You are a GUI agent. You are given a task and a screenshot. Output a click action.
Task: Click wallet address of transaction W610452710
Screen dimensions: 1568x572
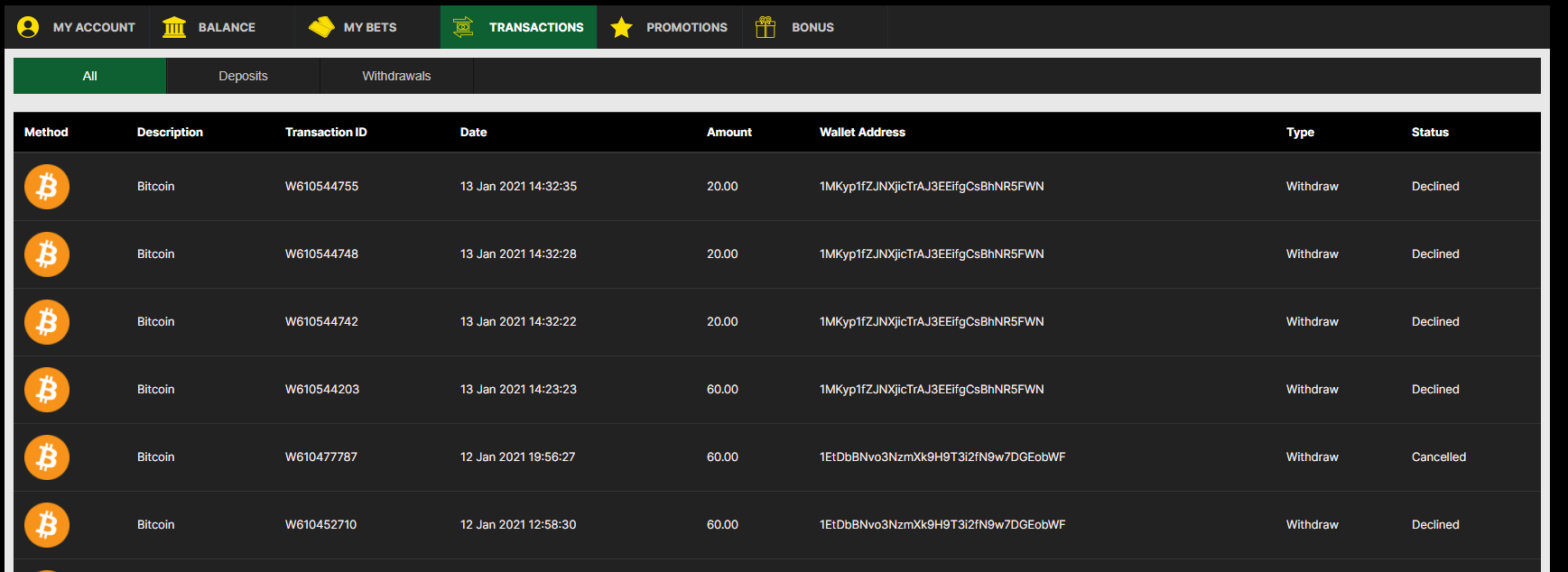click(942, 524)
